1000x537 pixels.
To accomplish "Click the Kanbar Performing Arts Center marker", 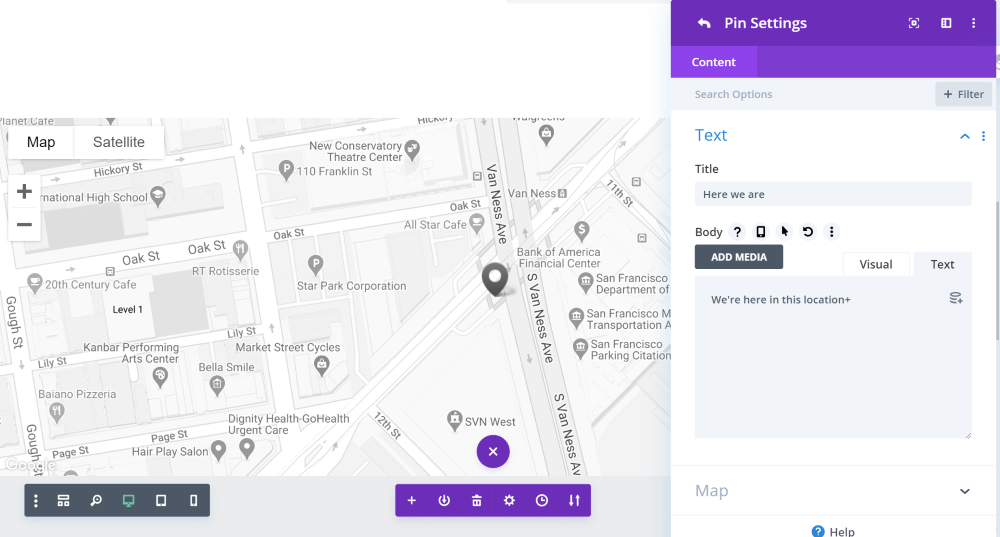I will coord(159,377).
